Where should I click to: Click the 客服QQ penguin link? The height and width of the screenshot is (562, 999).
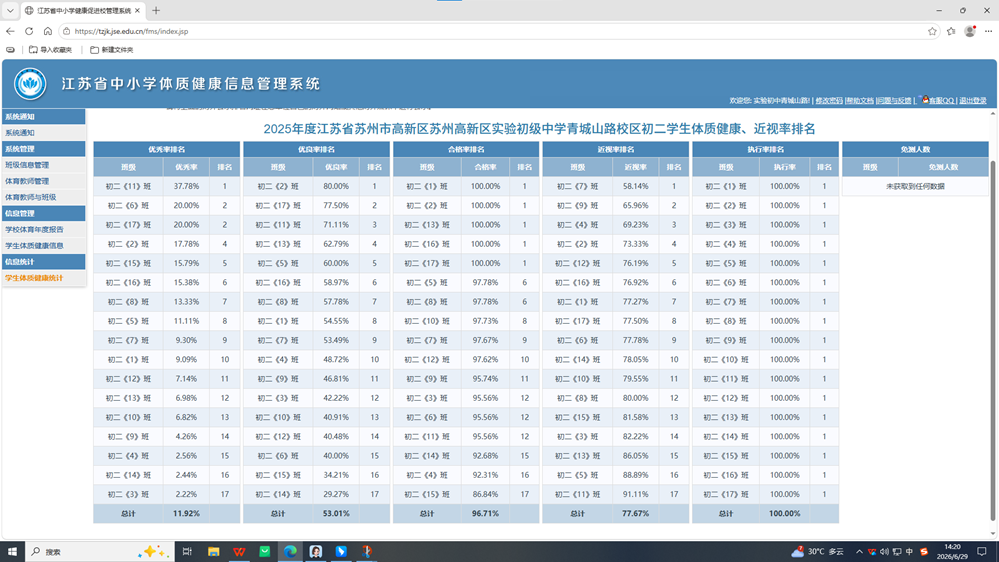(938, 101)
